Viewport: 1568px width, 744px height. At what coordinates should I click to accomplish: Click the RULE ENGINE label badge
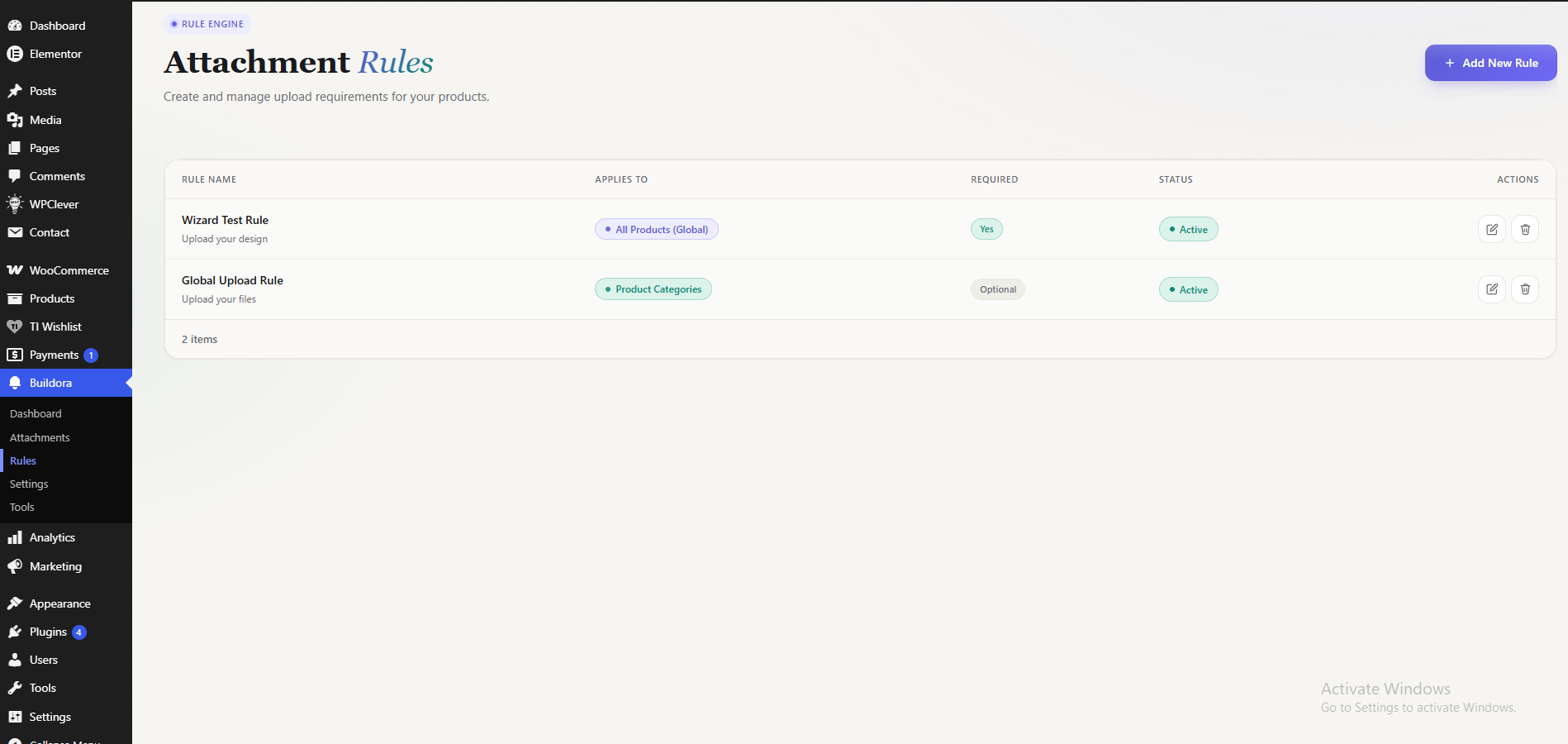207,24
